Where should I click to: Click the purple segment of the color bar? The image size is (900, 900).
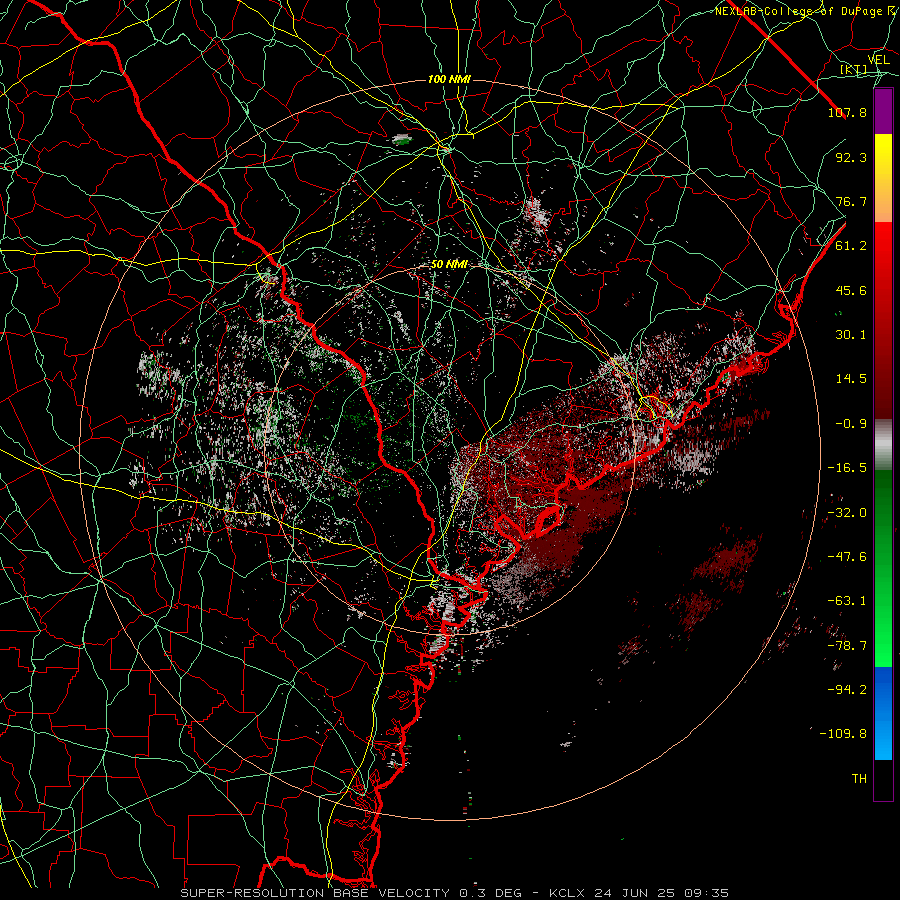883,111
